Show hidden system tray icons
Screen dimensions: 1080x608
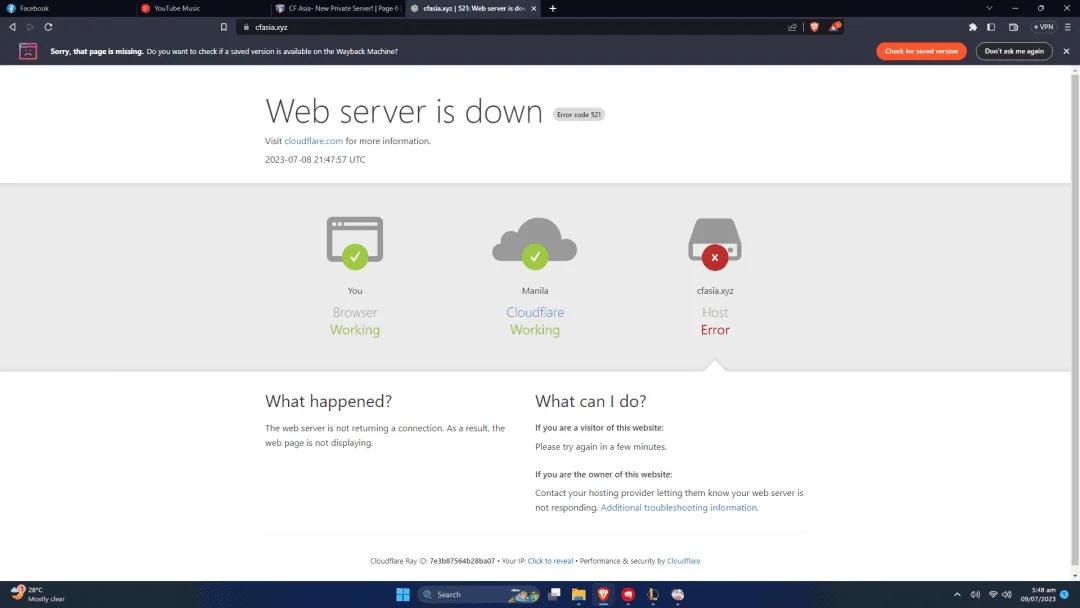pos(957,594)
